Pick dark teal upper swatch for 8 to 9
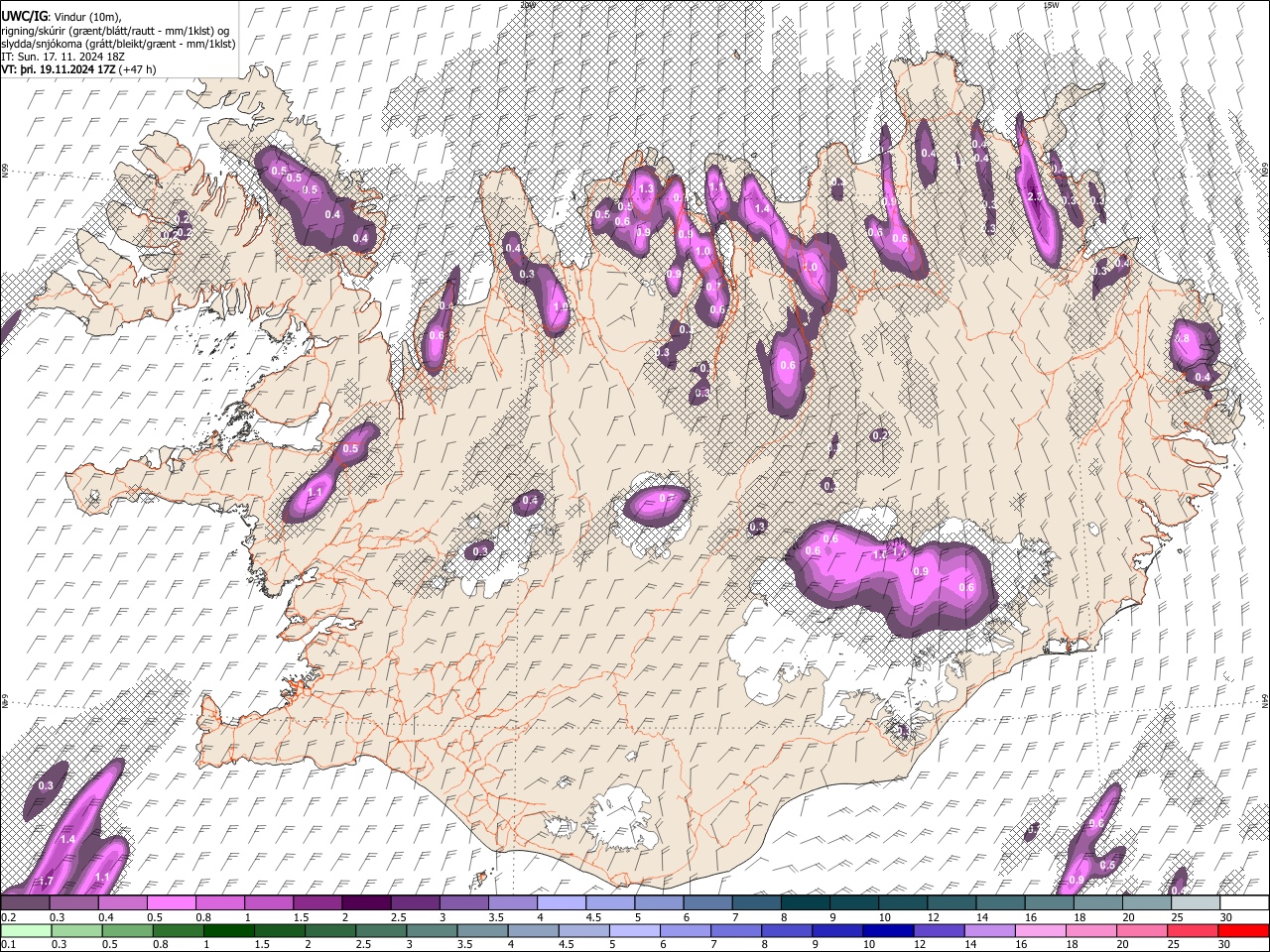Screen dimensions: 1270x952 coord(804,903)
